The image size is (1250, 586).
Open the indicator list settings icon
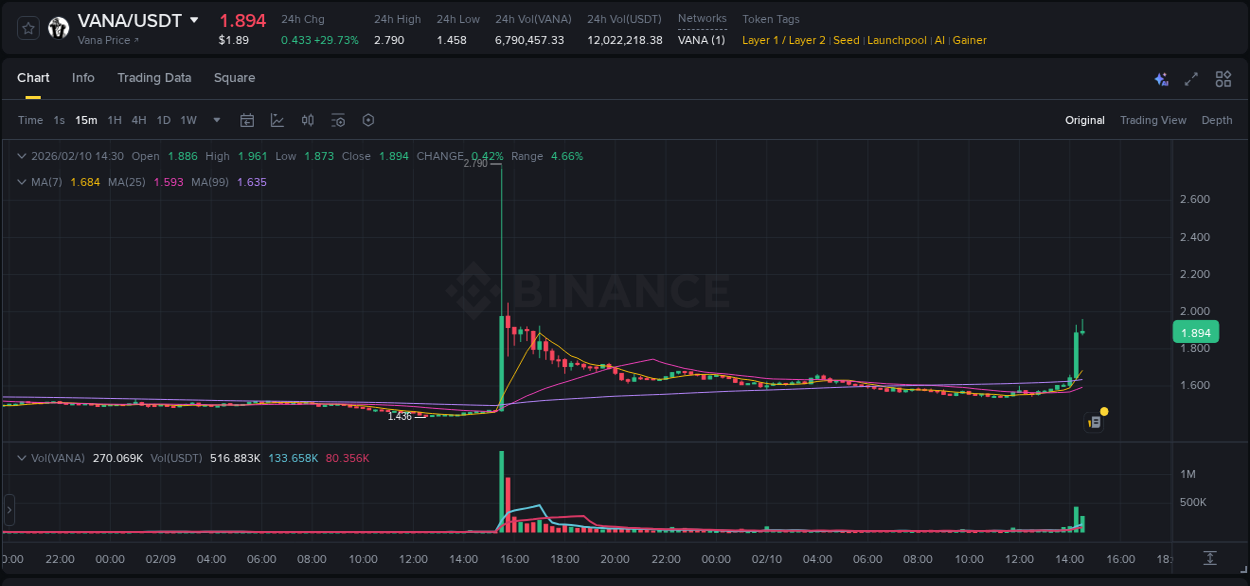(x=338, y=120)
